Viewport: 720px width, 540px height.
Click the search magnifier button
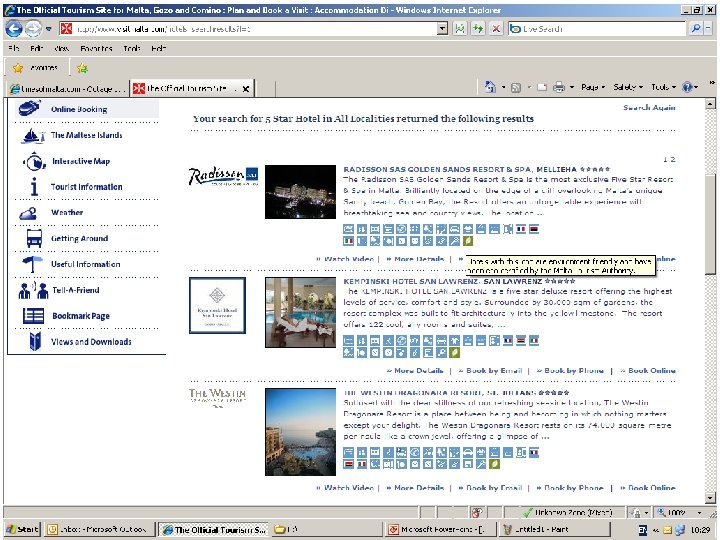click(x=696, y=29)
